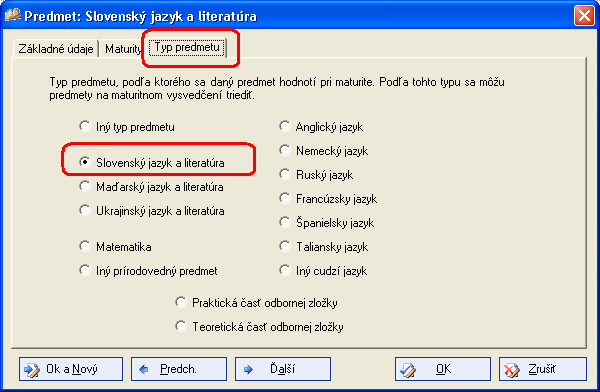Screen dimensions: 600x392
Task: Cancel the dialog with Zrušiť button
Action: [x=543, y=369]
